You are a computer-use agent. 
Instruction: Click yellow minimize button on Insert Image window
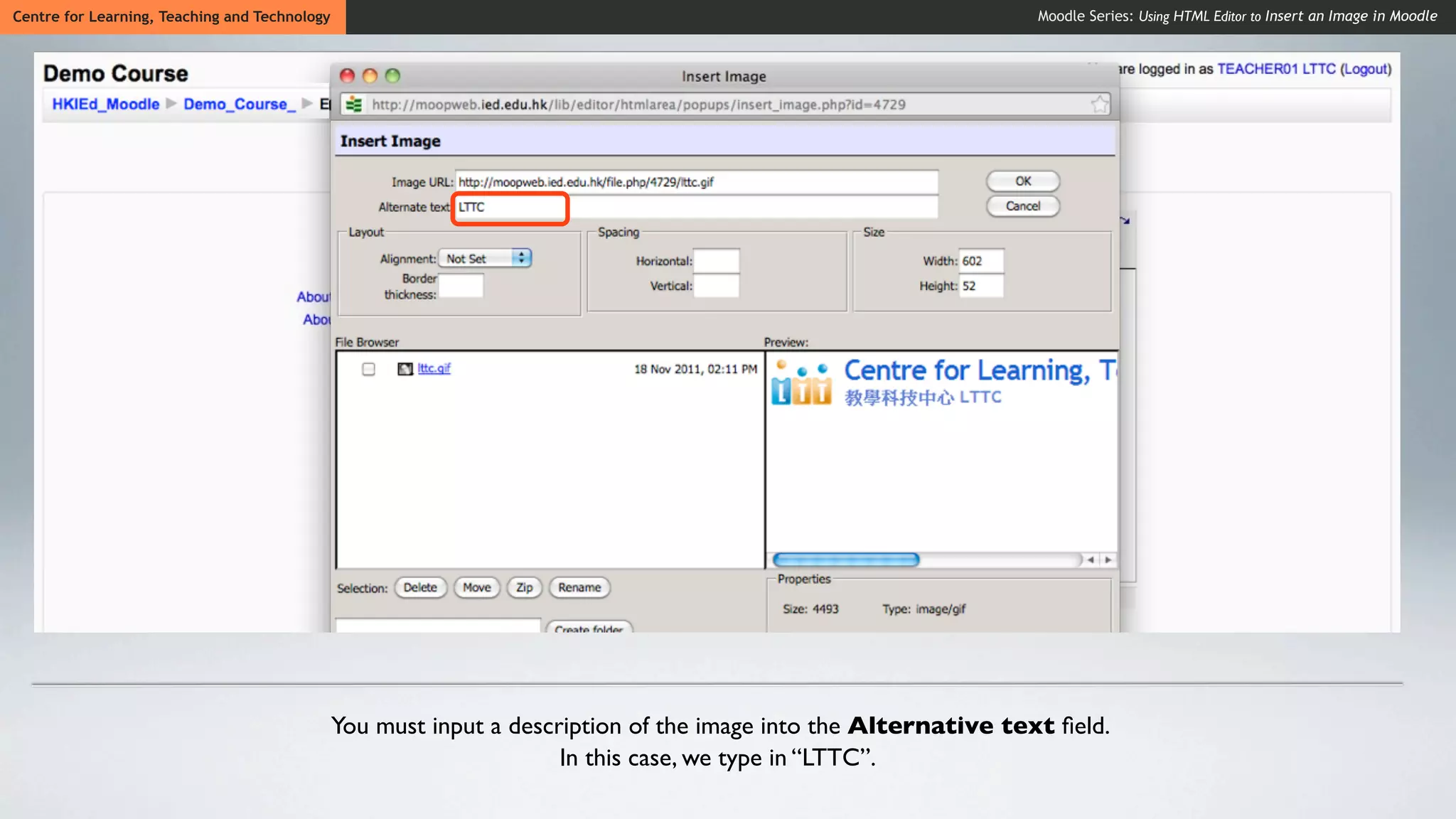click(x=370, y=76)
